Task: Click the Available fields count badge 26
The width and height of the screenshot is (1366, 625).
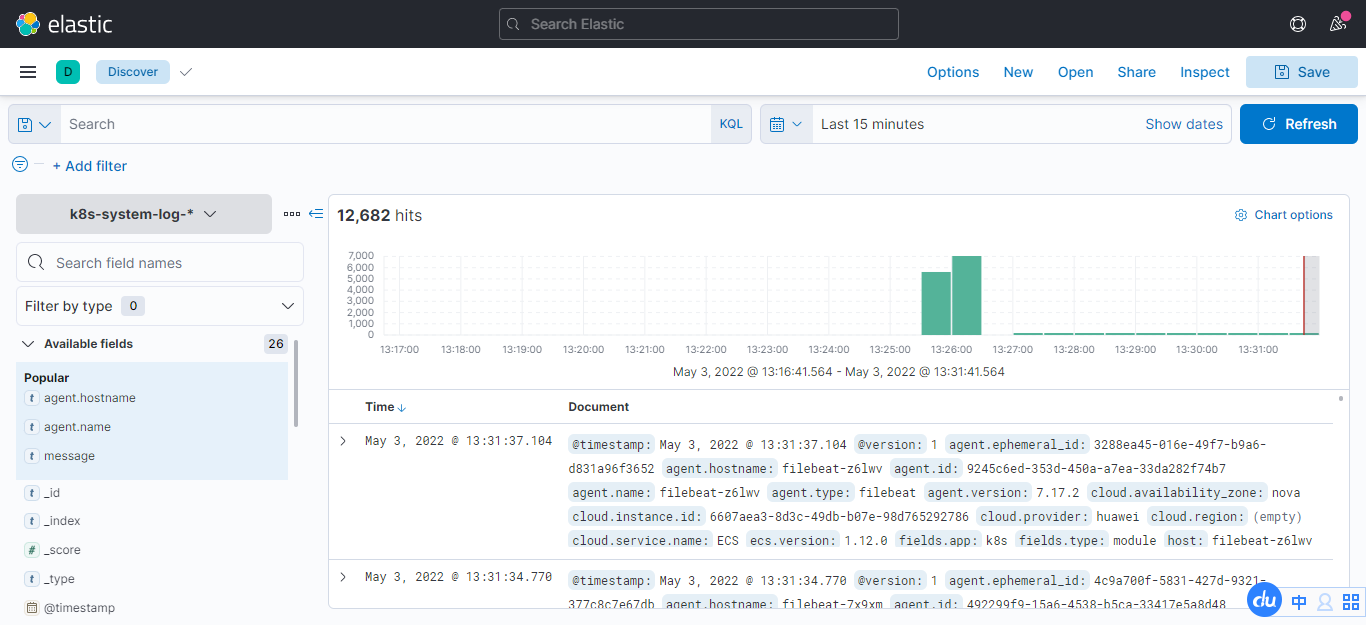Action: coord(276,344)
